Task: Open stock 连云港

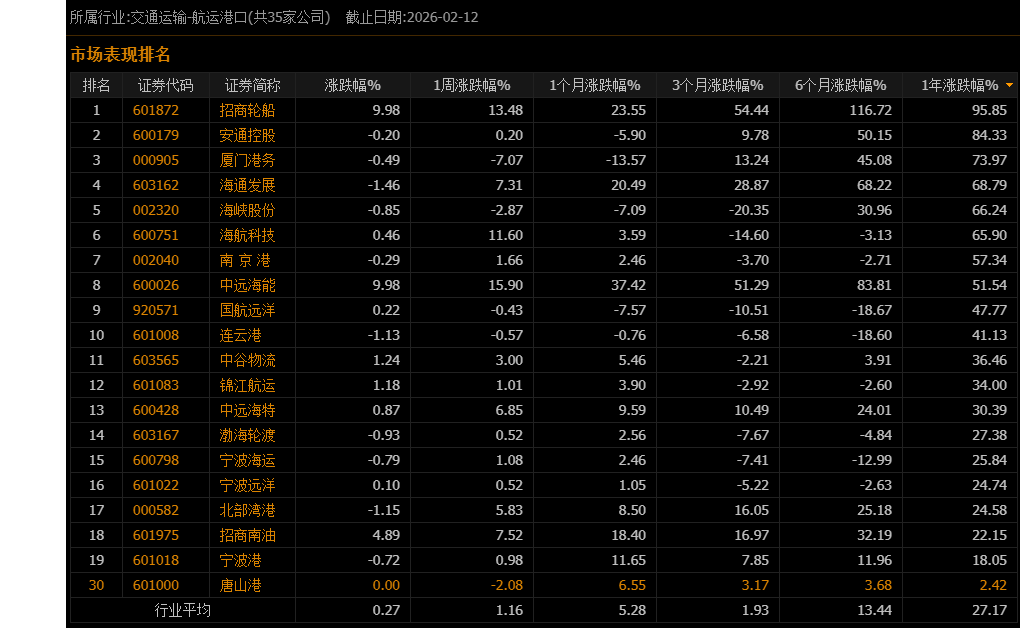Action: point(240,335)
